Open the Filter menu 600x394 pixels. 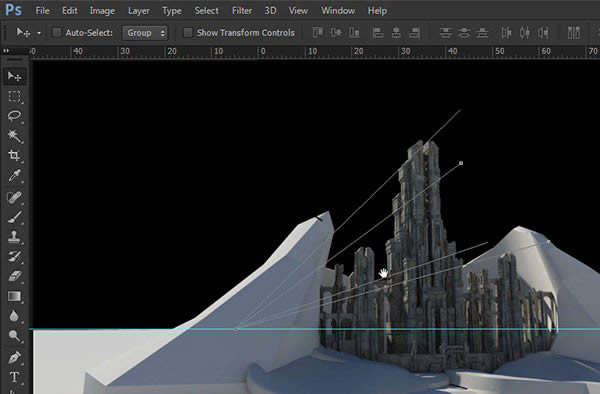point(242,11)
